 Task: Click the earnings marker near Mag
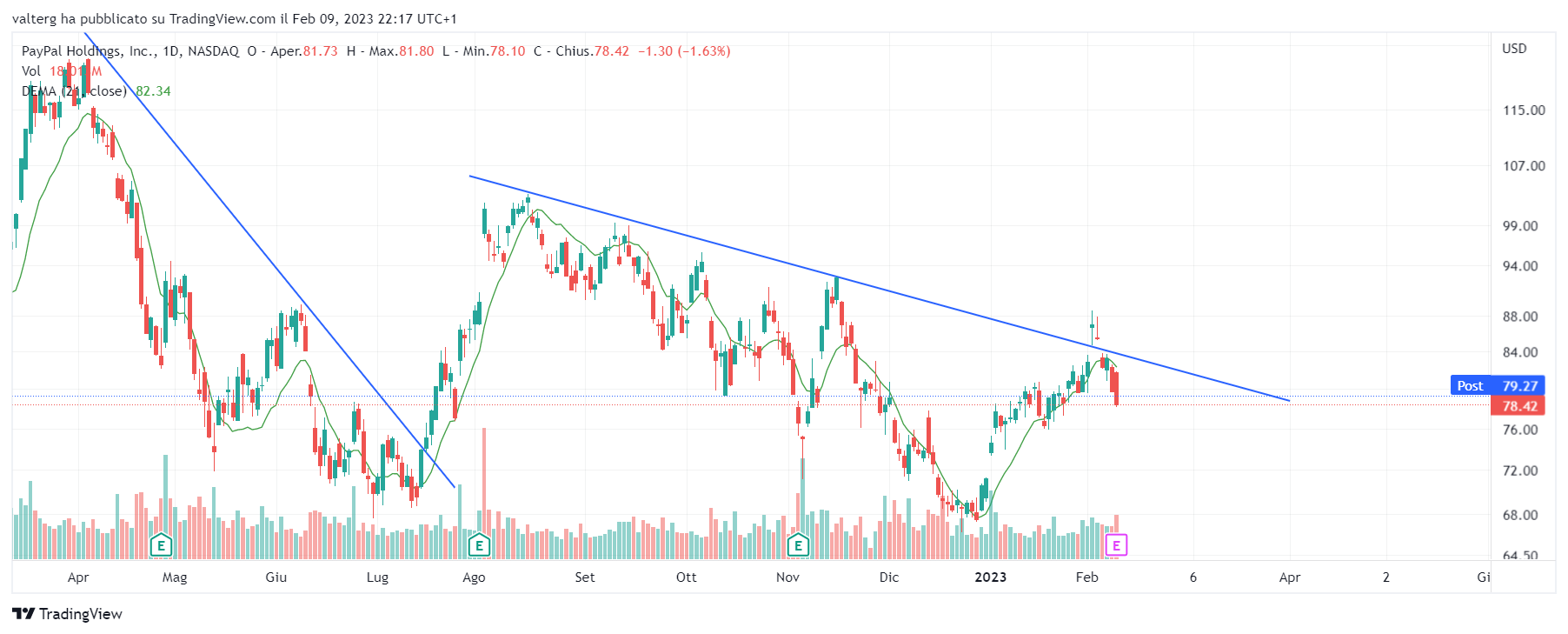point(161,546)
